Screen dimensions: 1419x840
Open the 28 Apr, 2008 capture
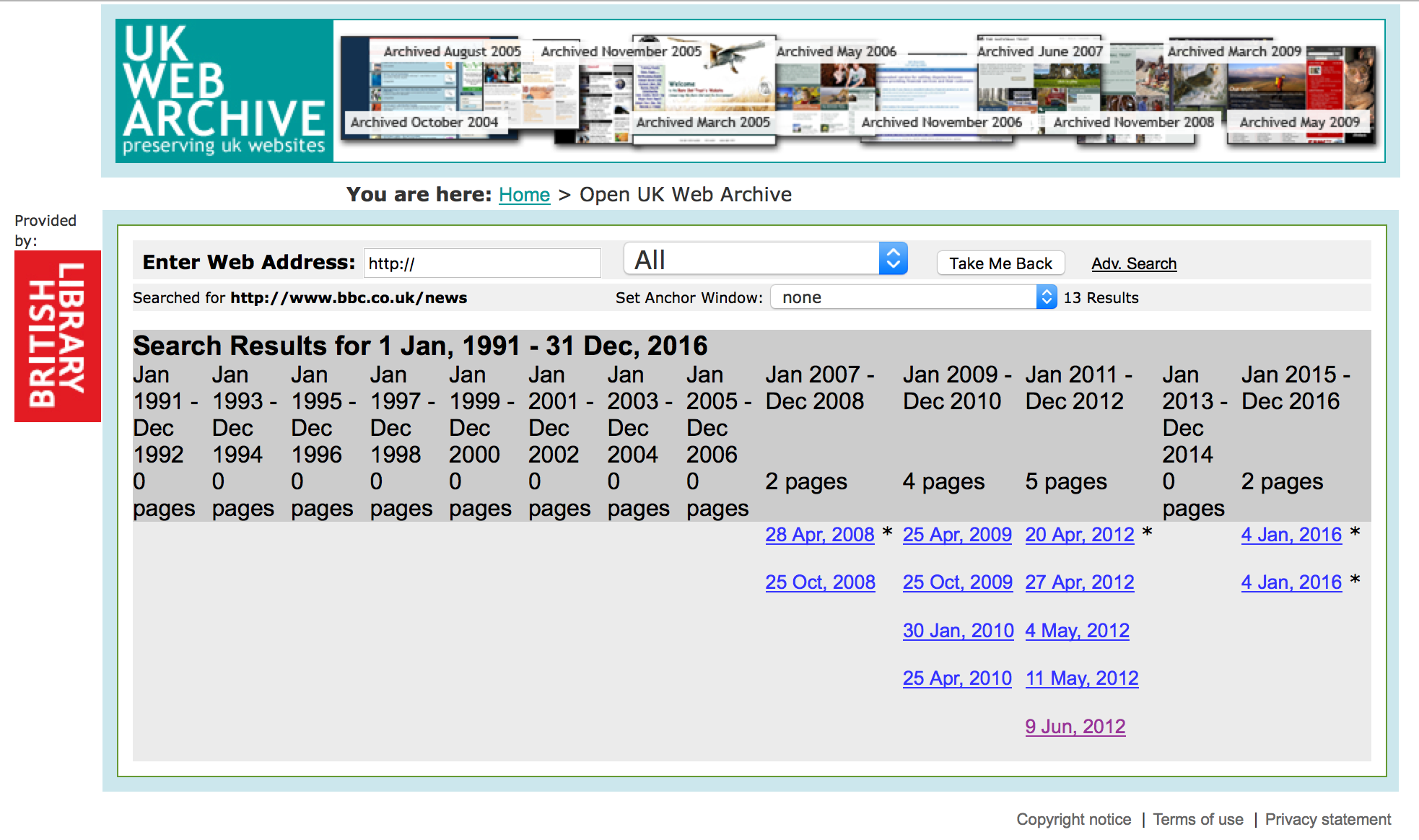tap(820, 535)
